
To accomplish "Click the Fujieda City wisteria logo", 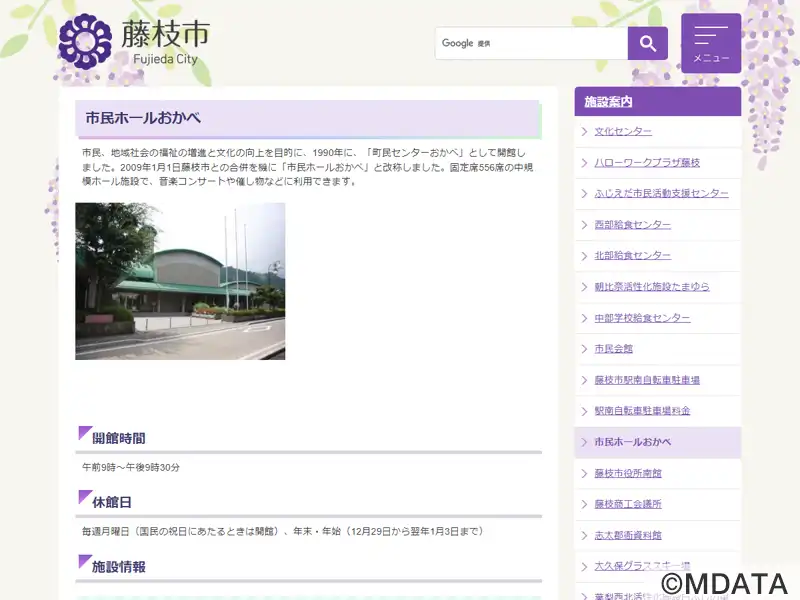I will tap(85, 42).
